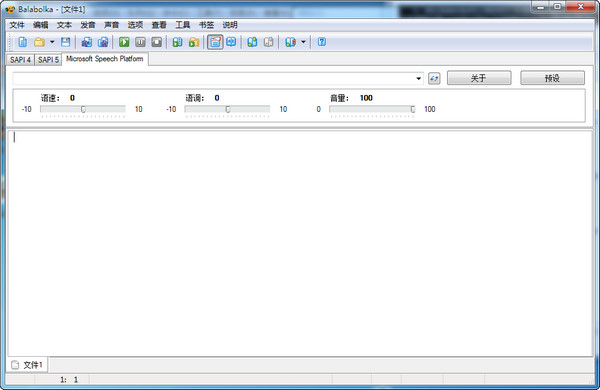The height and width of the screenshot is (390, 600).
Task: Open the 文本 menu
Action: [64, 25]
